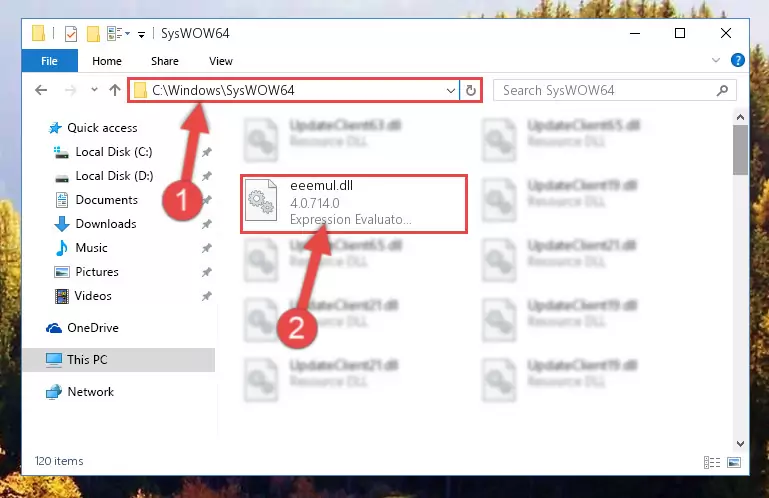Expand address bar history dropdown

[x=450, y=90]
